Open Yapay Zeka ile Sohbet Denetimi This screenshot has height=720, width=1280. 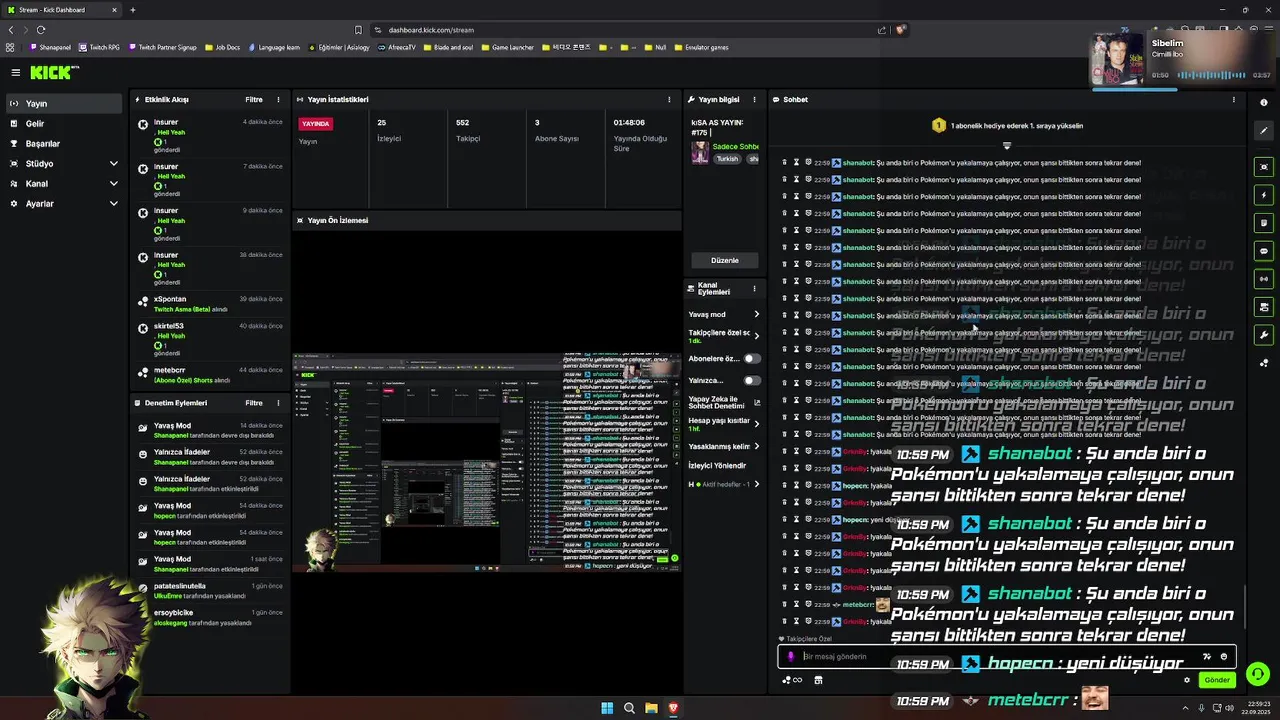click(724, 402)
